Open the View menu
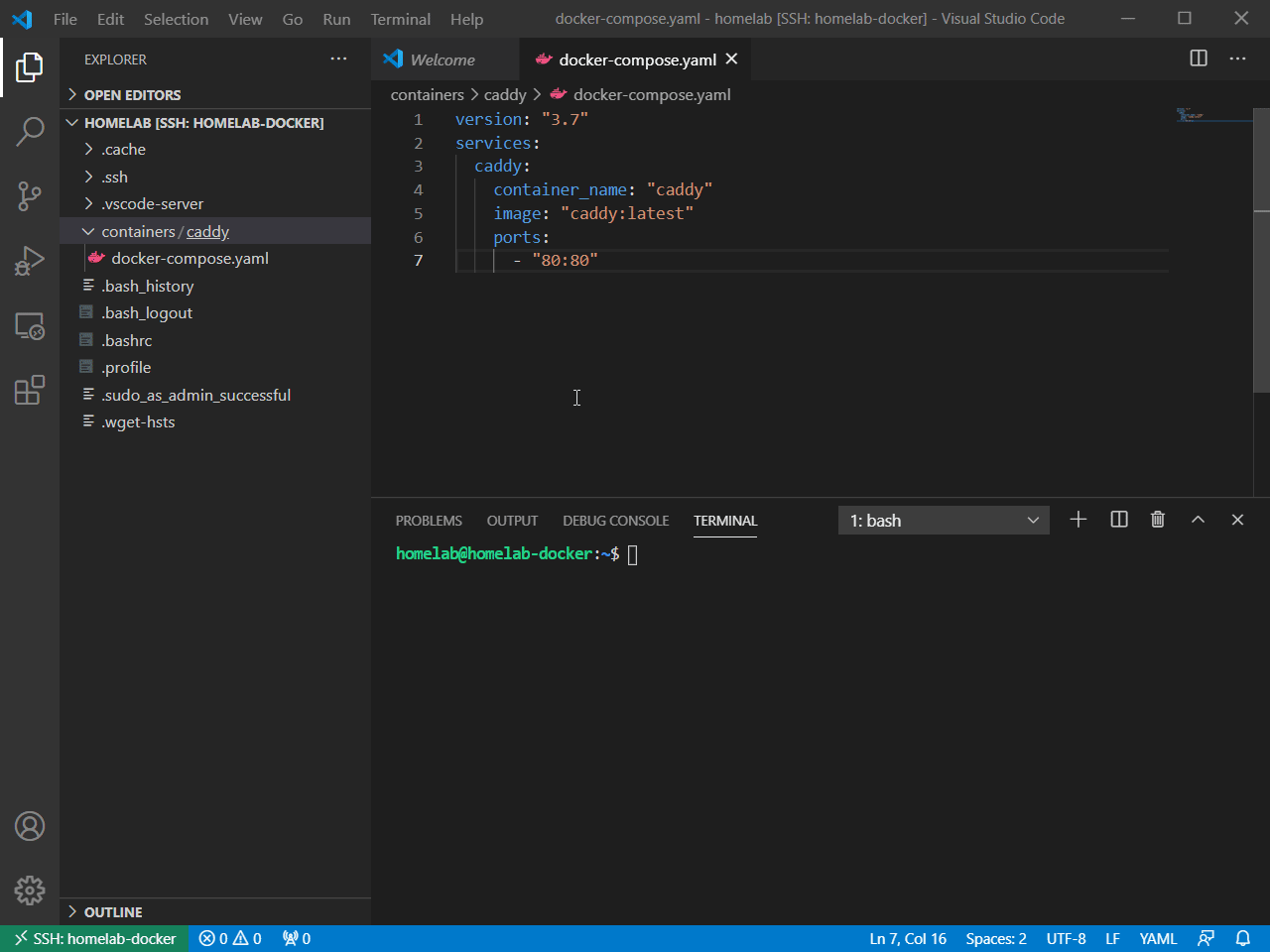The height and width of the screenshot is (952, 1270). (x=245, y=19)
